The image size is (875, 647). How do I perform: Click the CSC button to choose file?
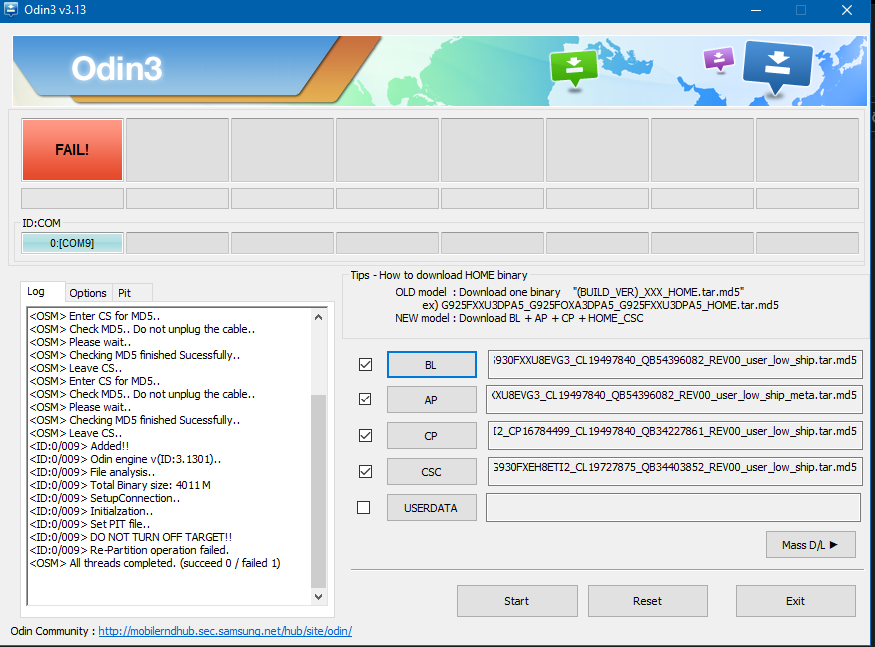[x=431, y=472]
